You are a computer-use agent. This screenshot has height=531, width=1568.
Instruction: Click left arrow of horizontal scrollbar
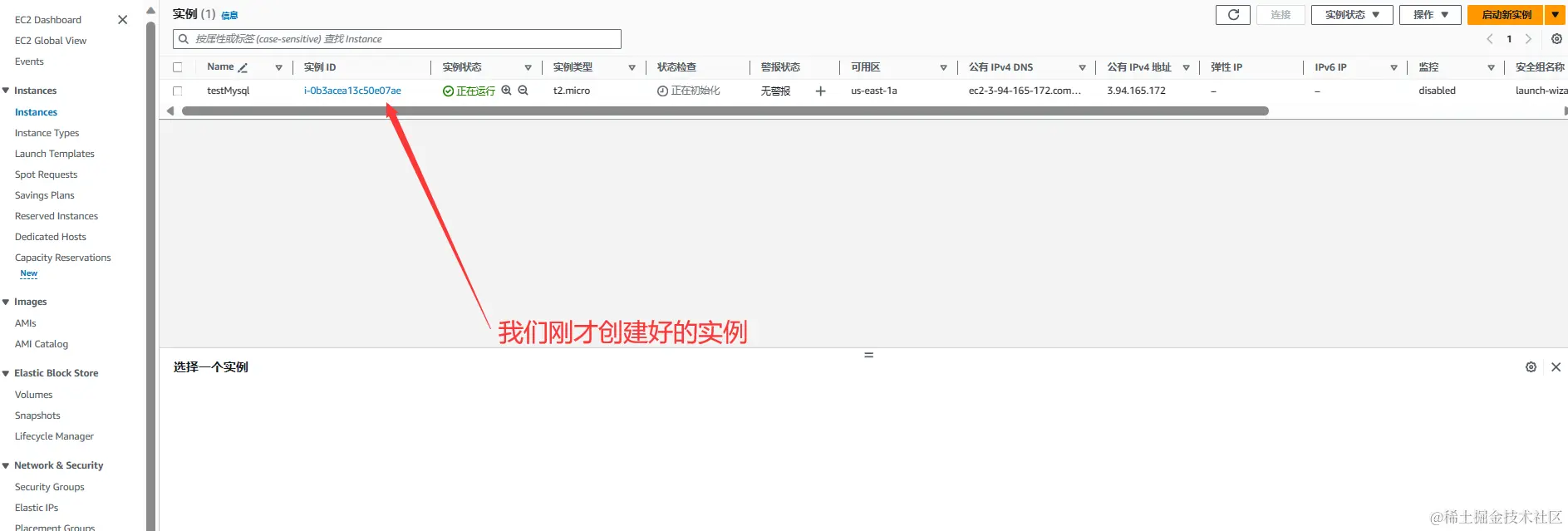tap(170, 111)
